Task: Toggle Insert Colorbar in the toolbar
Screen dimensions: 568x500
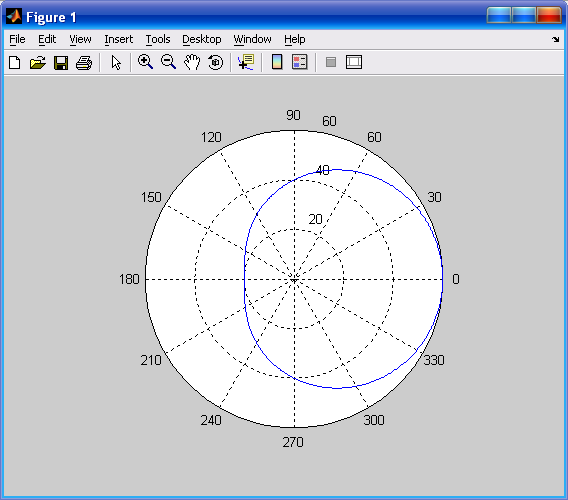Action: point(277,62)
